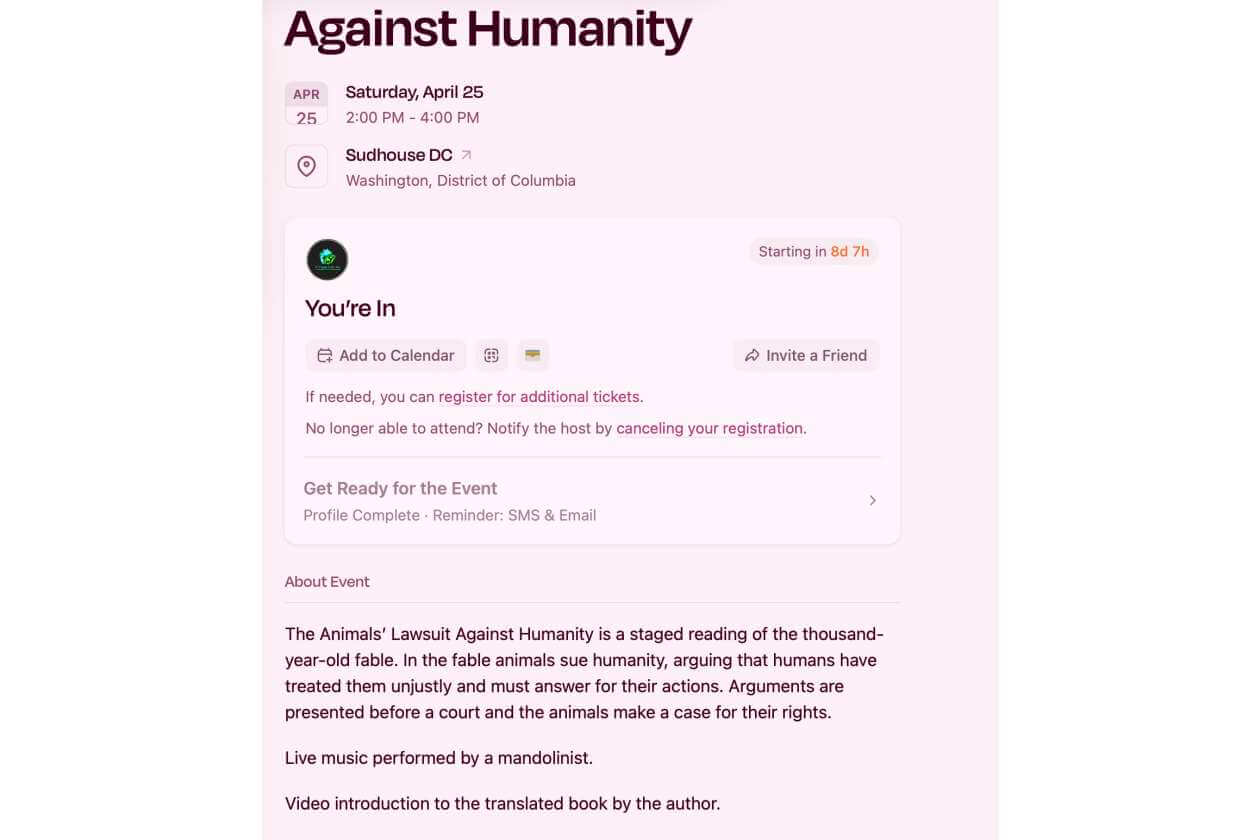1260x840 pixels.
Task: Click the 2:00 PM - 4:00 PM time
Action: pyautogui.click(x=412, y=117)
